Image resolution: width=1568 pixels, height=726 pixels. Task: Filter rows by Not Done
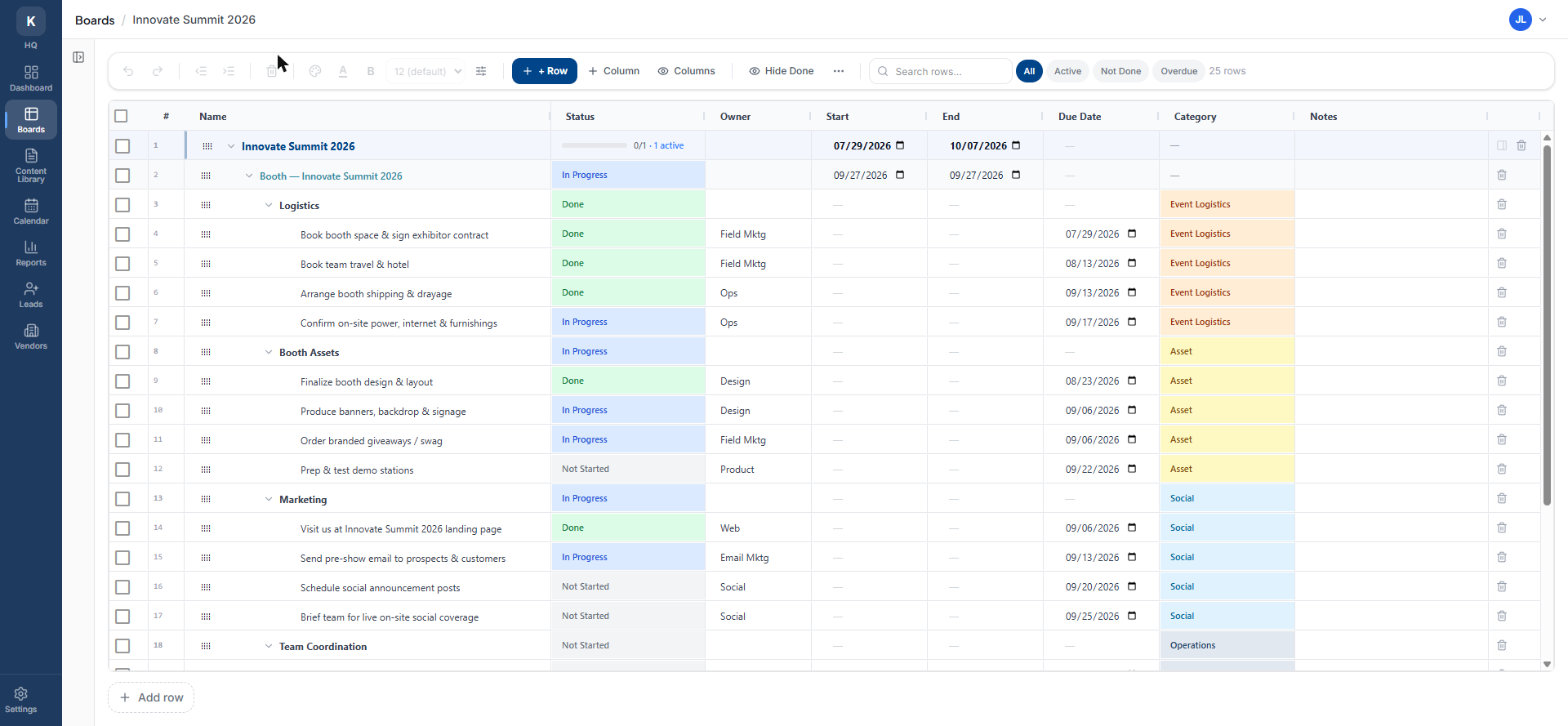pos(1120,71)
